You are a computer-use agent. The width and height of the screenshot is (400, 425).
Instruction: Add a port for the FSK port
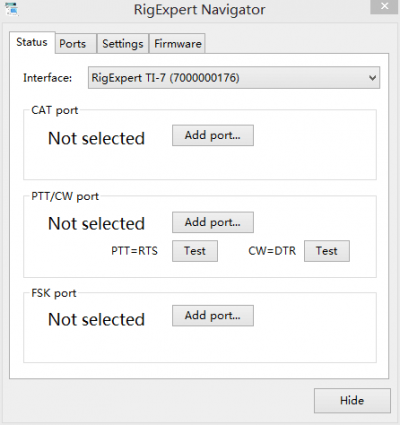pyautogui.click(x=213, y=315)
